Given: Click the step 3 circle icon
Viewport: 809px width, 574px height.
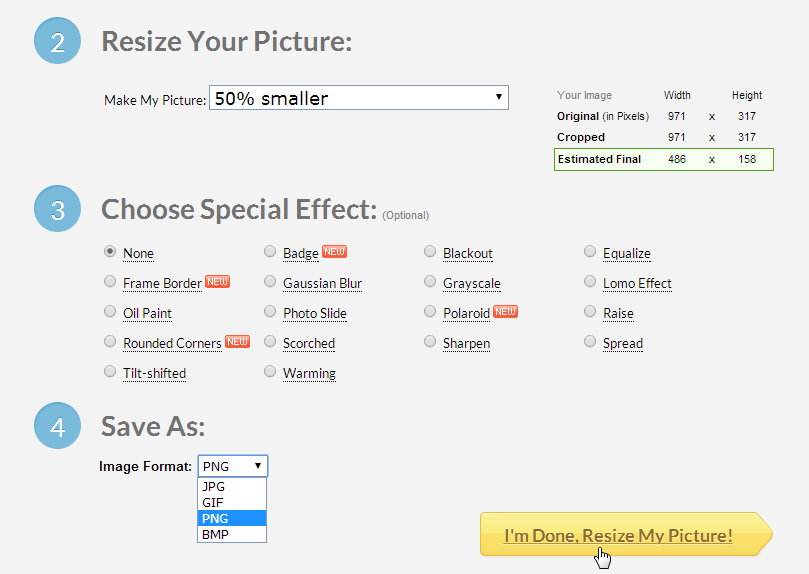Looking at the screenshot, I should [x=57, y=208].
